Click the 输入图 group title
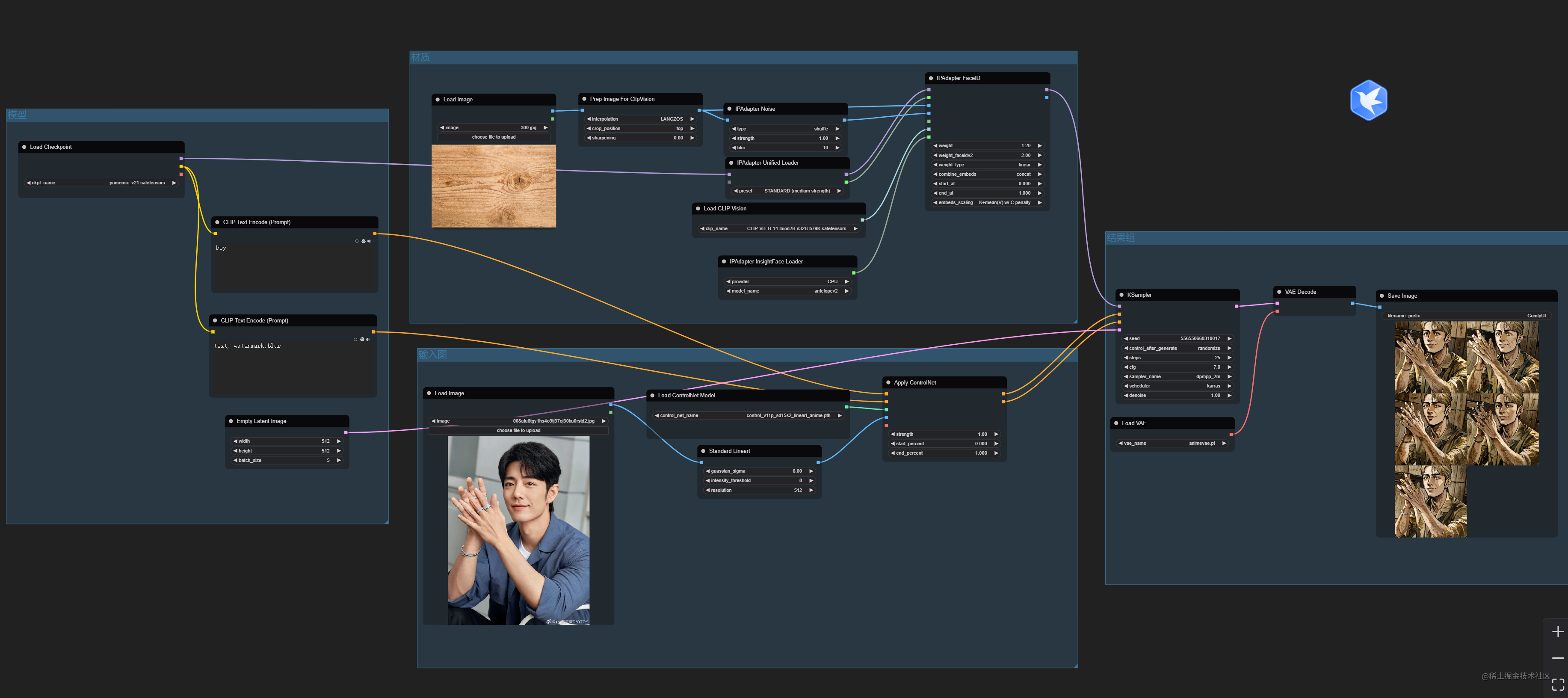The width and height of the screenshot is (1568, 698). click(432, 354)
